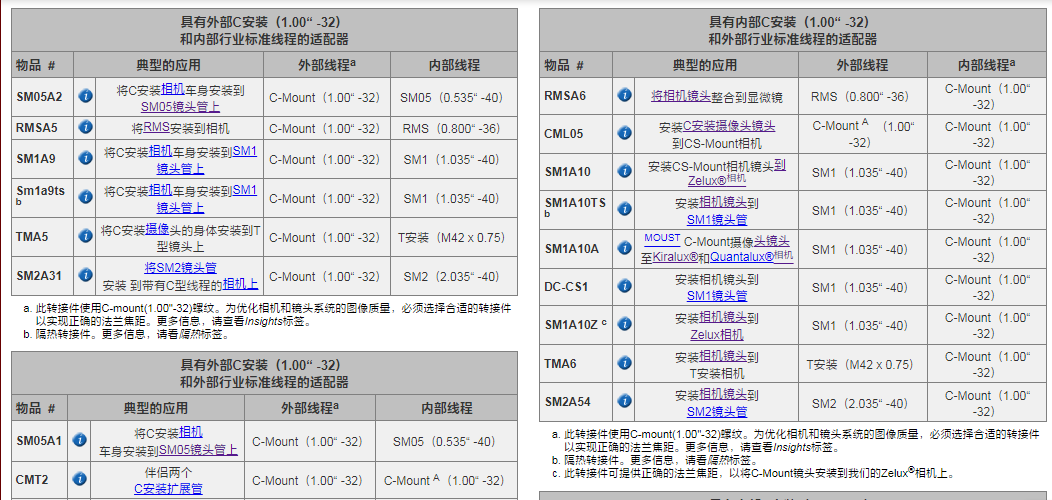
Task: Click the info icon for TMA6
Action: [624, 364]
